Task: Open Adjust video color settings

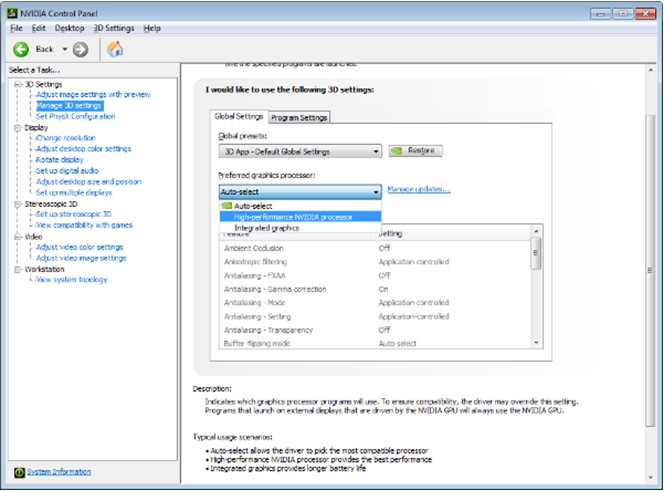Action: tap(79, 247)
